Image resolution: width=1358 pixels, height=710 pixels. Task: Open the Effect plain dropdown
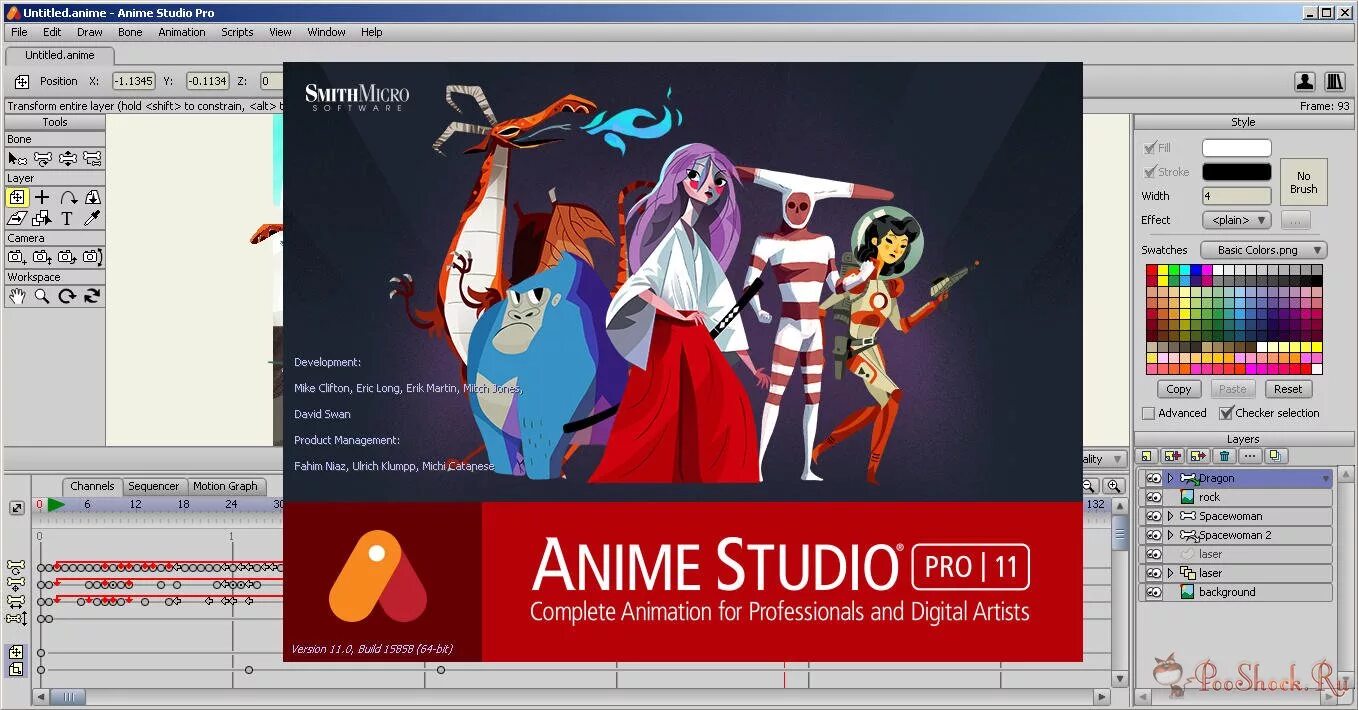(x=1236, y=220)
